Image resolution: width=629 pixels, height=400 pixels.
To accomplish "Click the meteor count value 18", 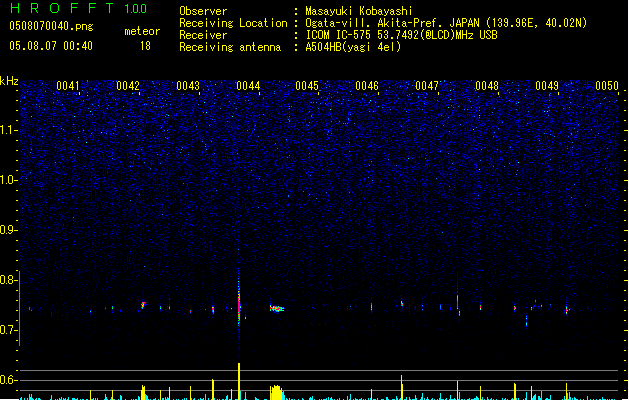I will [x=145, y=46].
